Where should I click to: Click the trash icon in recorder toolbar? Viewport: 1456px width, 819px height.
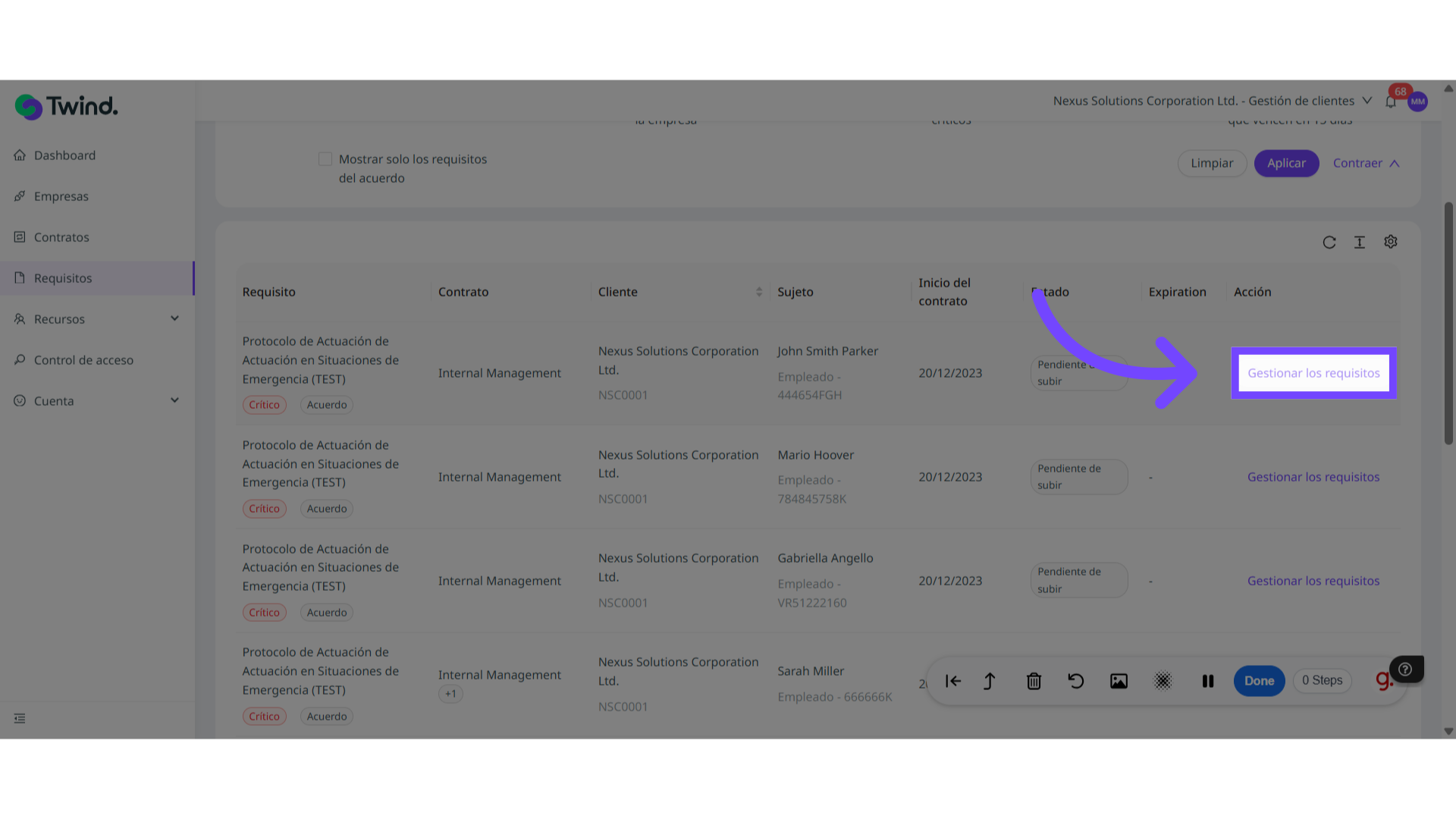(x=1034, y=681)
